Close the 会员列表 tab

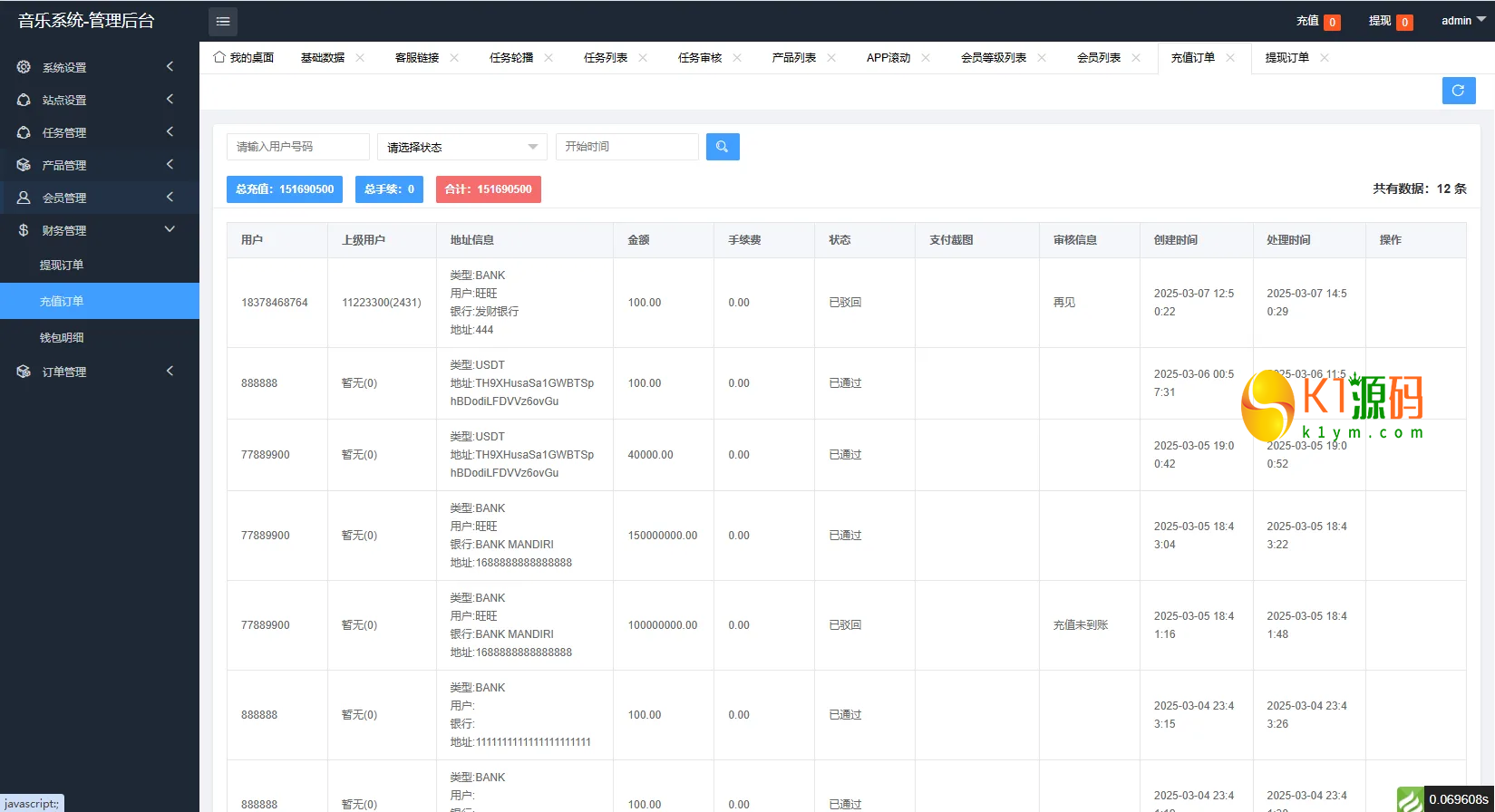(x=1136, y=57)
